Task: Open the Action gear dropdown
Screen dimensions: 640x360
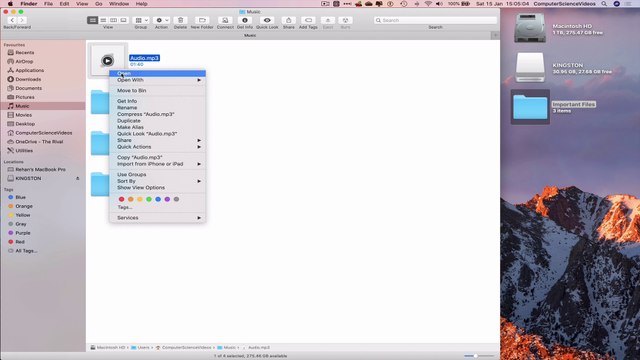Action: tap(162, 20)
